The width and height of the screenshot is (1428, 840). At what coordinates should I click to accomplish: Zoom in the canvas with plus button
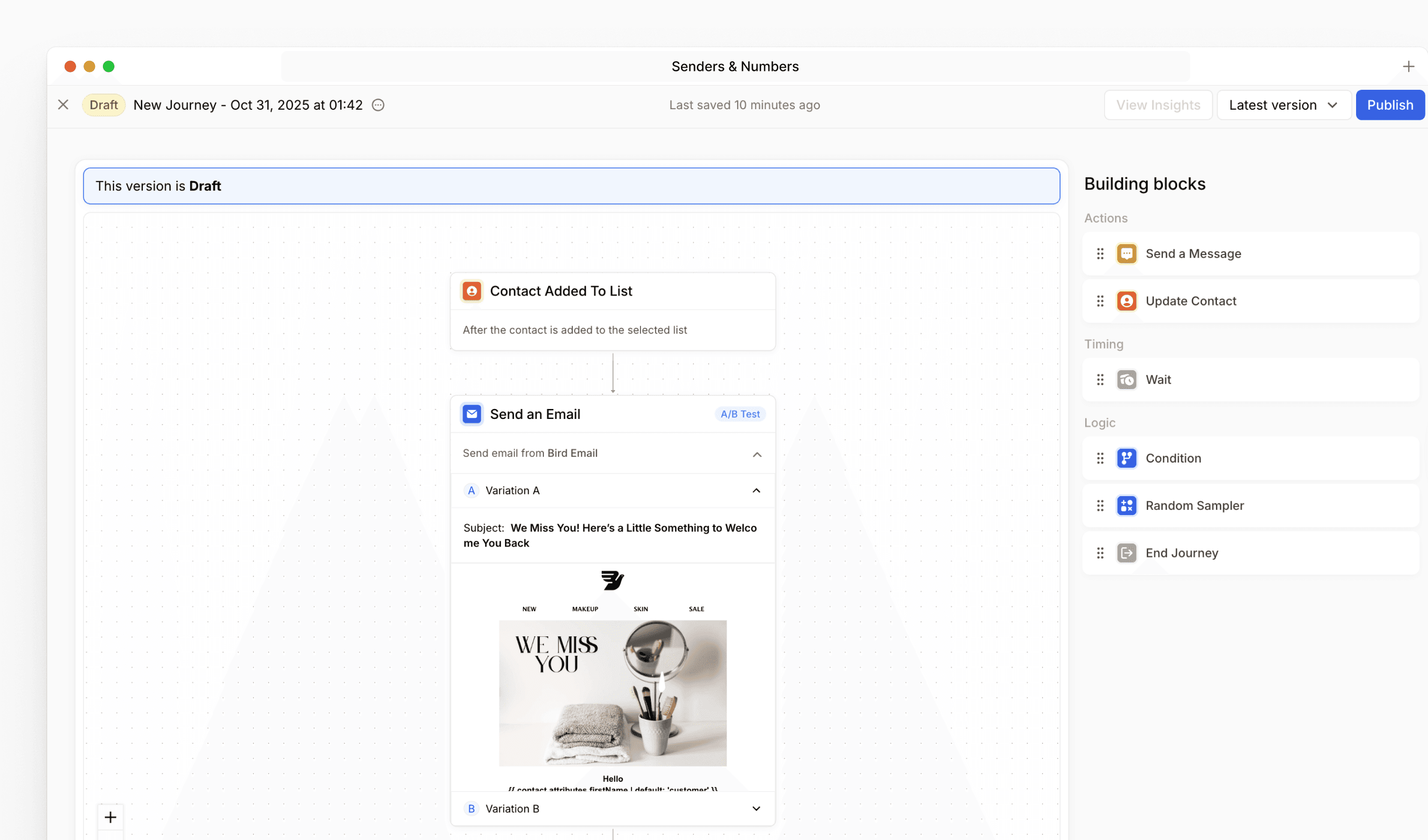tap(110, 817)
